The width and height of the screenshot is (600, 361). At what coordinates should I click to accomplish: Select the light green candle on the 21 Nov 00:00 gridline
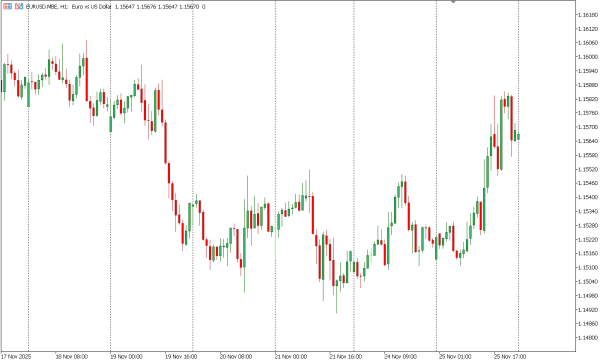coord(276,243)
